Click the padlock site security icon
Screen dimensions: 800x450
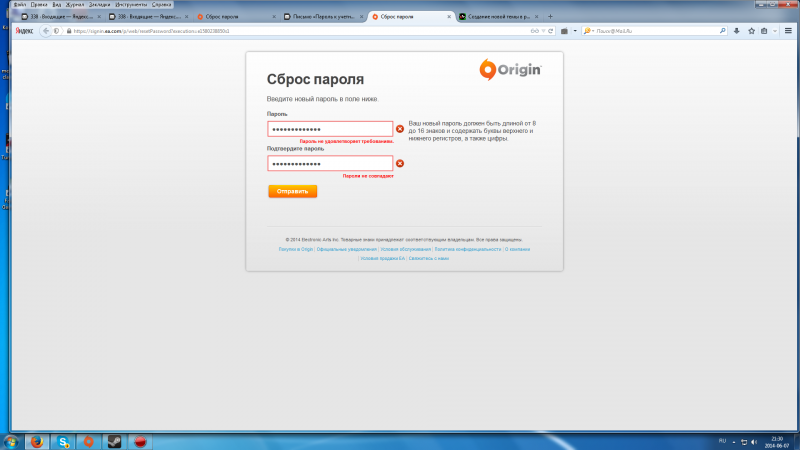69,31
